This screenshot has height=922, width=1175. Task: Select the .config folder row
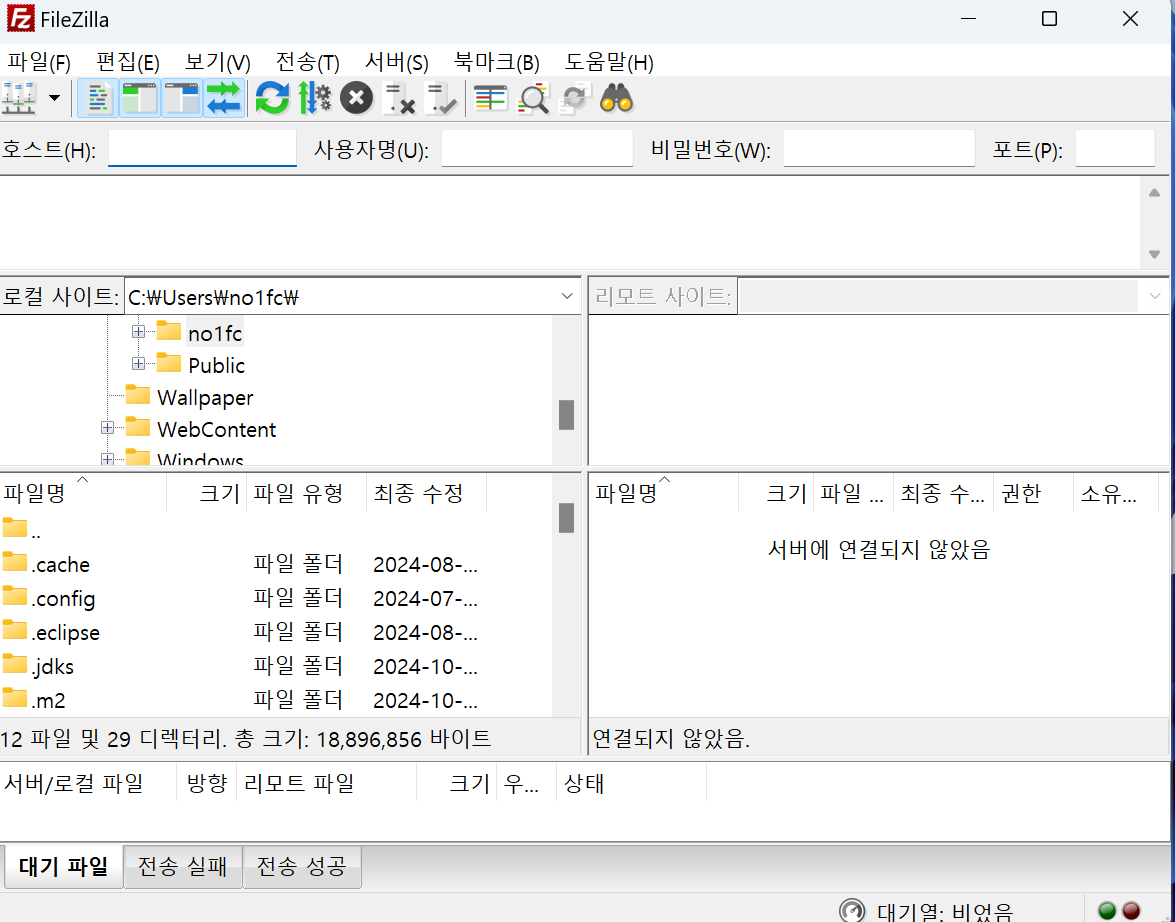click(276, 598)
